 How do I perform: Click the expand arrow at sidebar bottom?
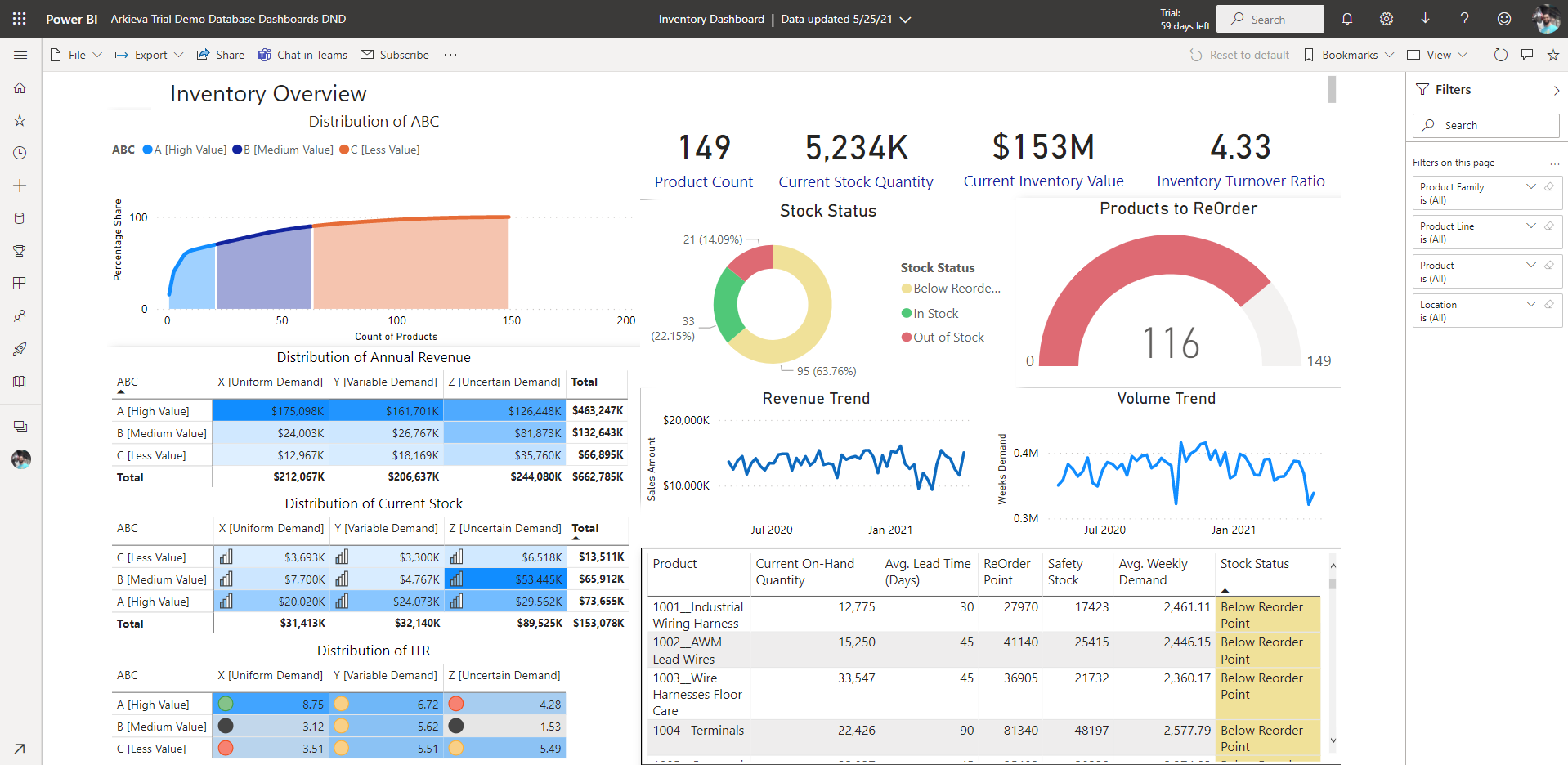tap(20, 748)
